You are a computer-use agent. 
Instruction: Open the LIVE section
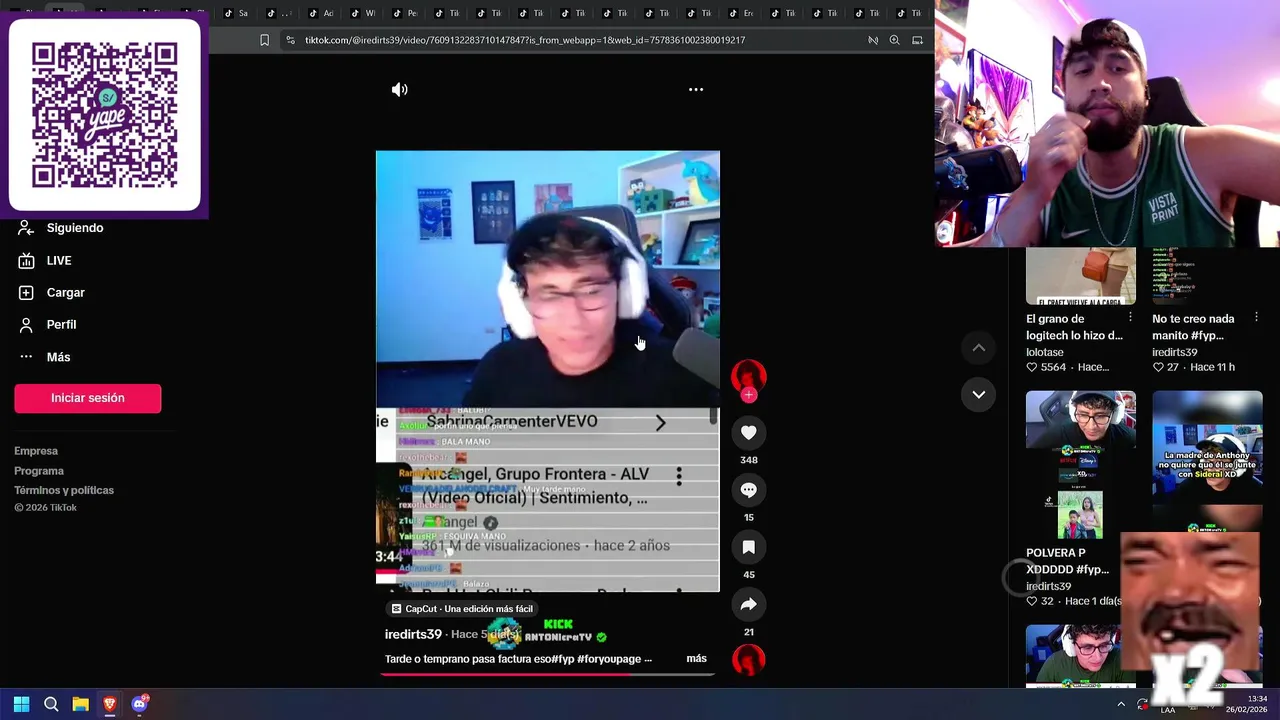59,261
